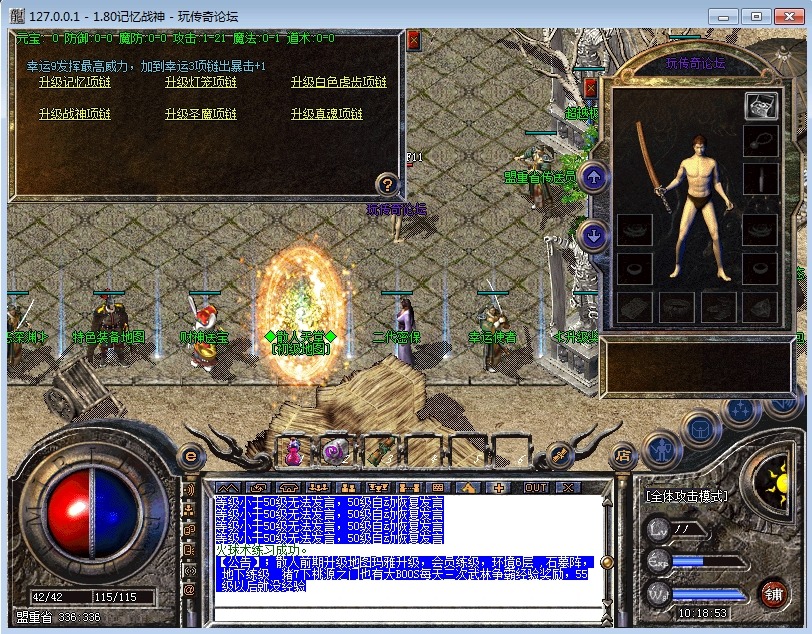Close the necklace upgrade dialog

pyautogui.click(x=414, y=40)
